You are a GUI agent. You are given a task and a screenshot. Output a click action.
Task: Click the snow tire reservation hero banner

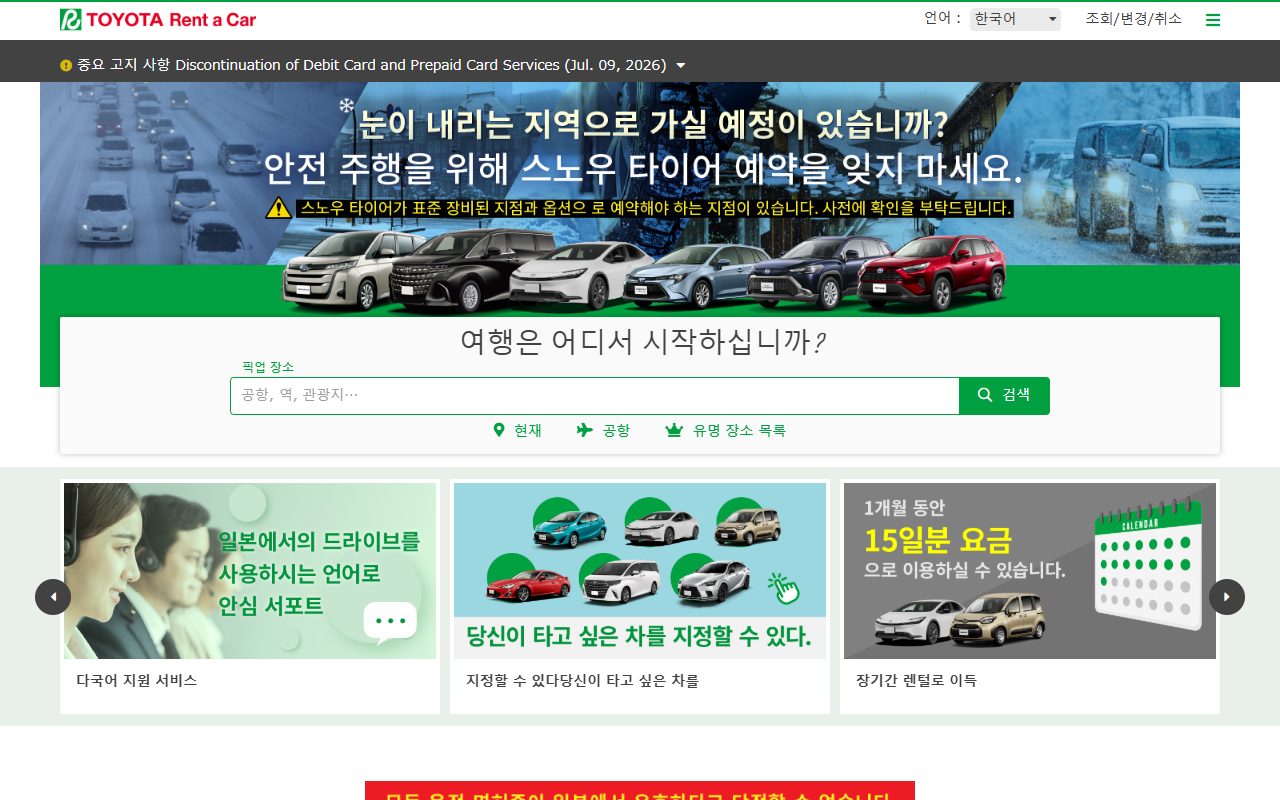[640, 198]
